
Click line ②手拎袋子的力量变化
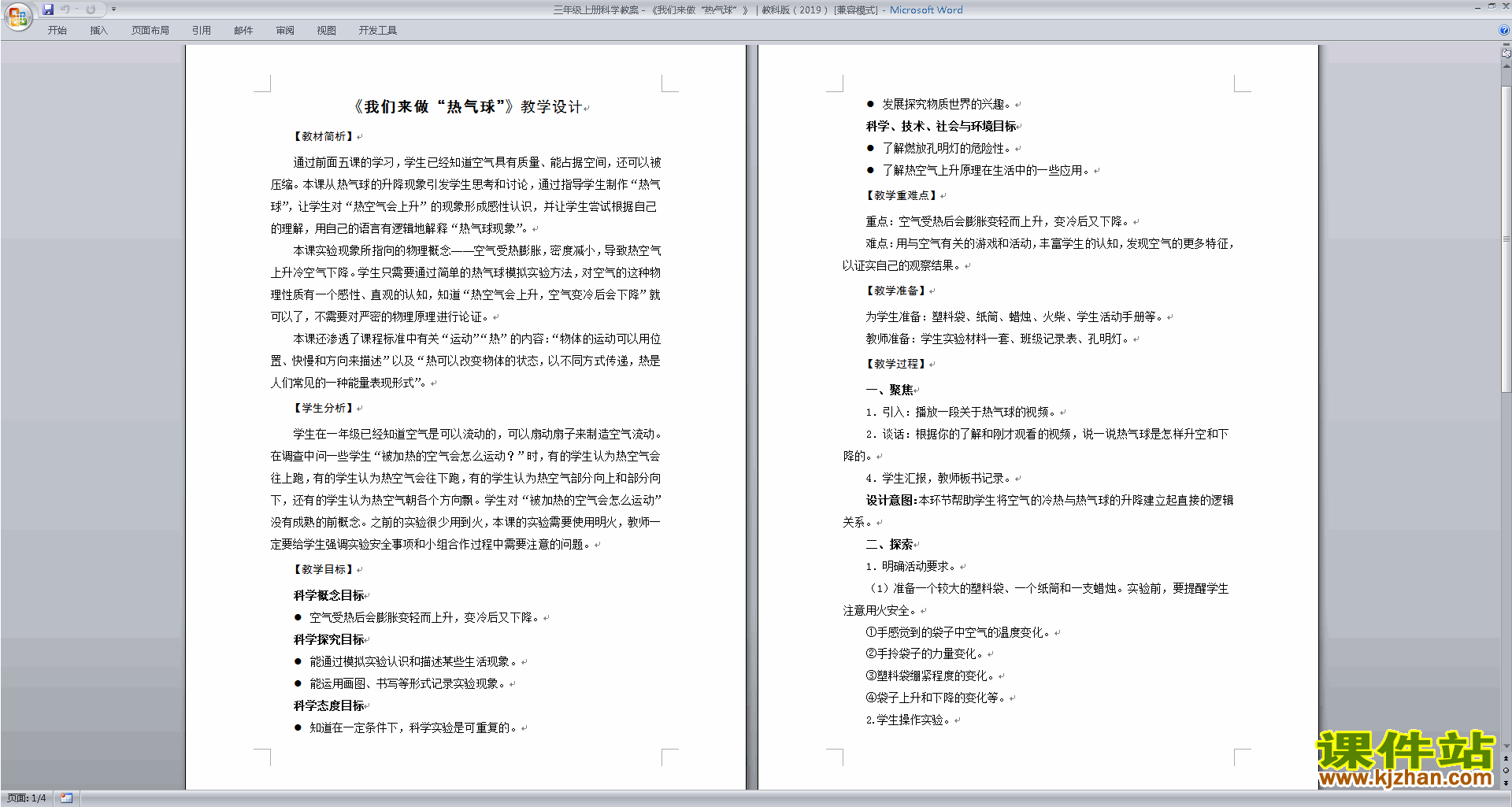point(925,653)
